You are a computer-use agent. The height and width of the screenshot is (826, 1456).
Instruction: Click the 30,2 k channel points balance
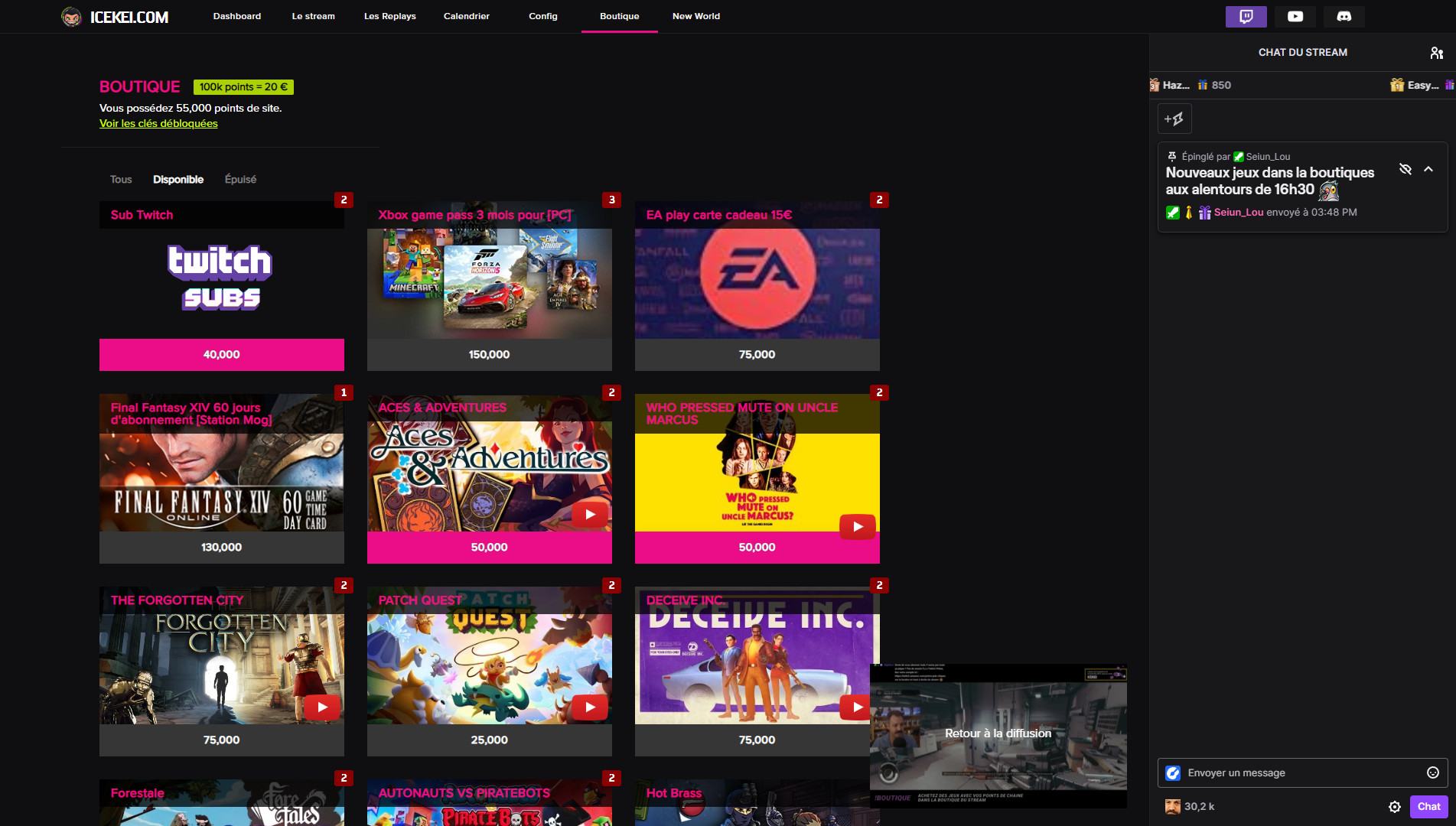(1190, 806)
